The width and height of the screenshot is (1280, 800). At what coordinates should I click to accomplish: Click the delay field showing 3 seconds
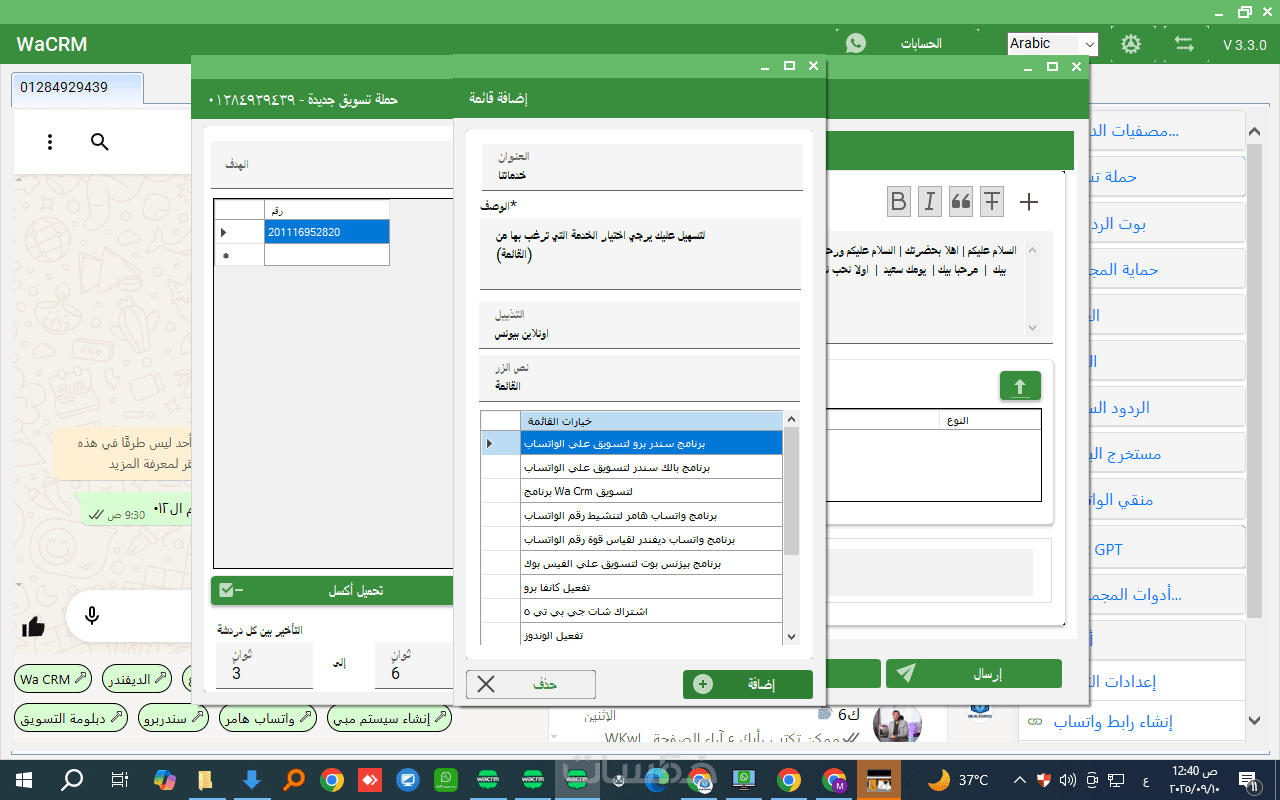[263, 666]
